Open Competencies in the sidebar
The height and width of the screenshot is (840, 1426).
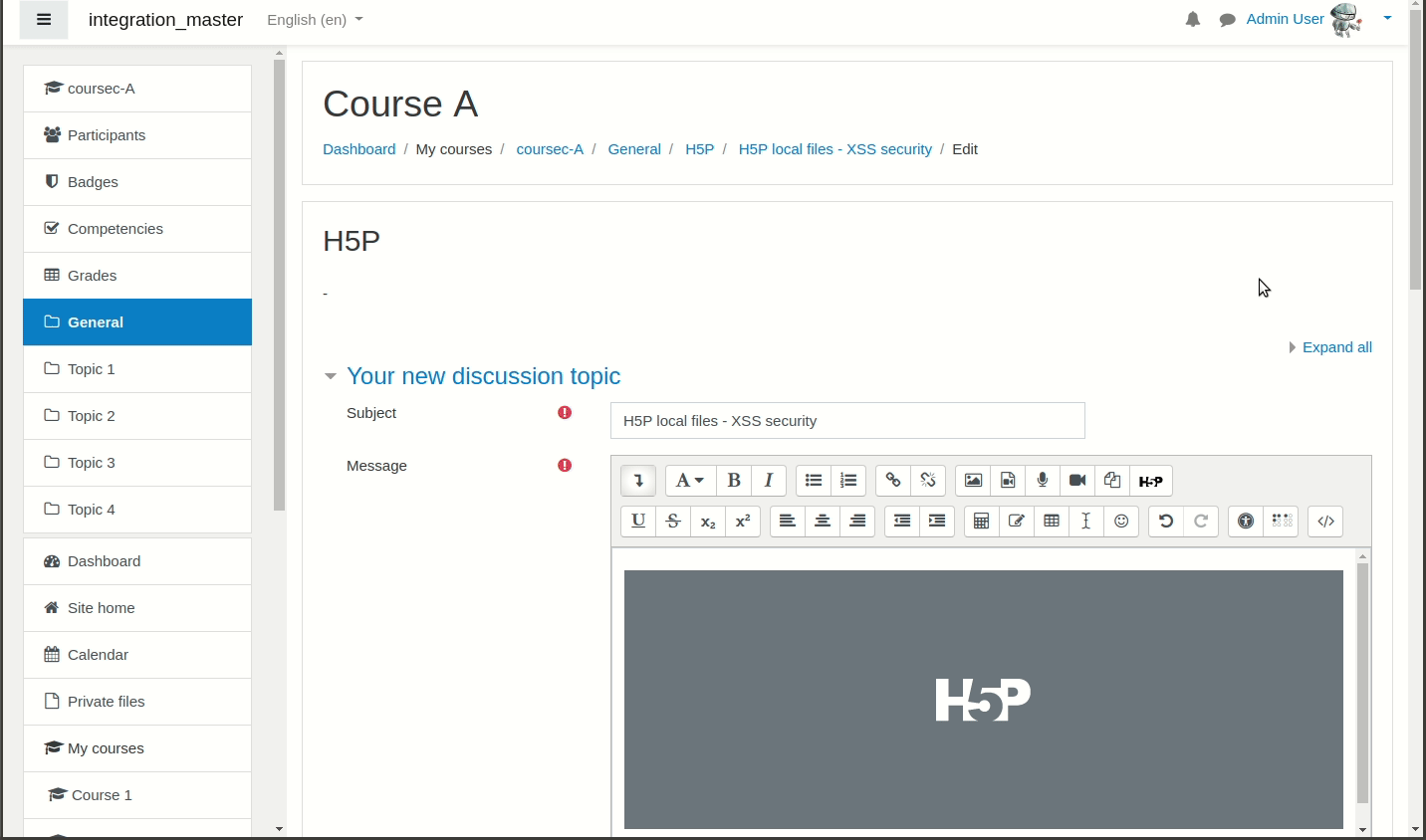pos(137,229)
